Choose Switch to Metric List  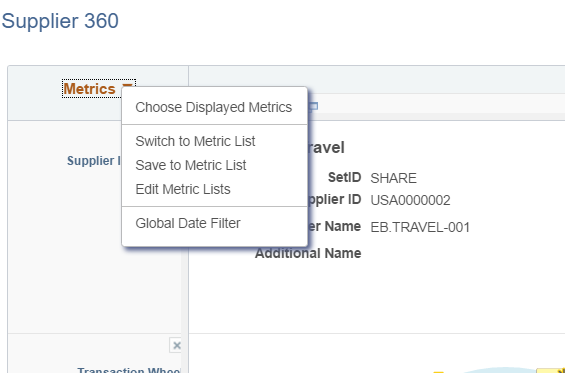[195, 141]
